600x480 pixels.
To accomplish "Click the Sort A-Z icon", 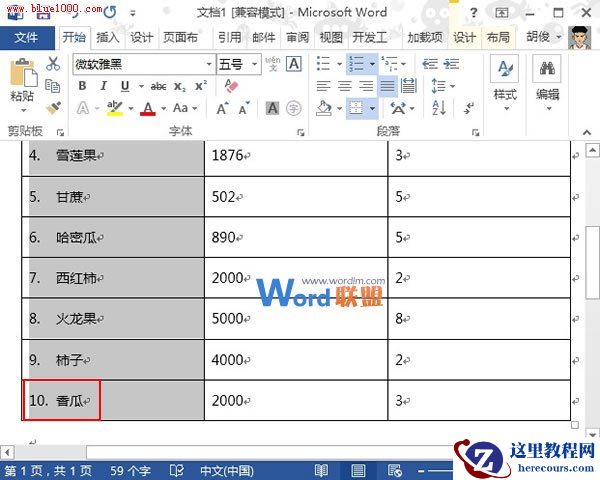I will [x=439, y=108].
